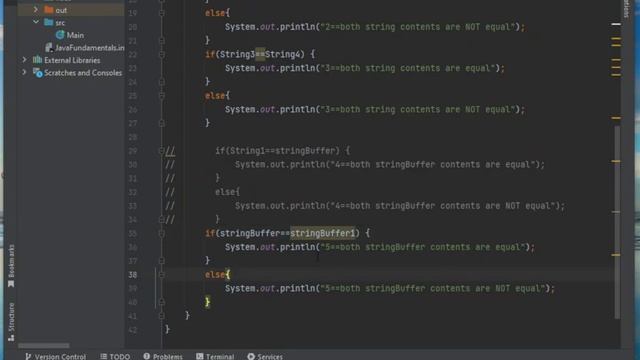Click the fold marker at line 19
This screenshot has height=360, width=640.
[162, 13]
